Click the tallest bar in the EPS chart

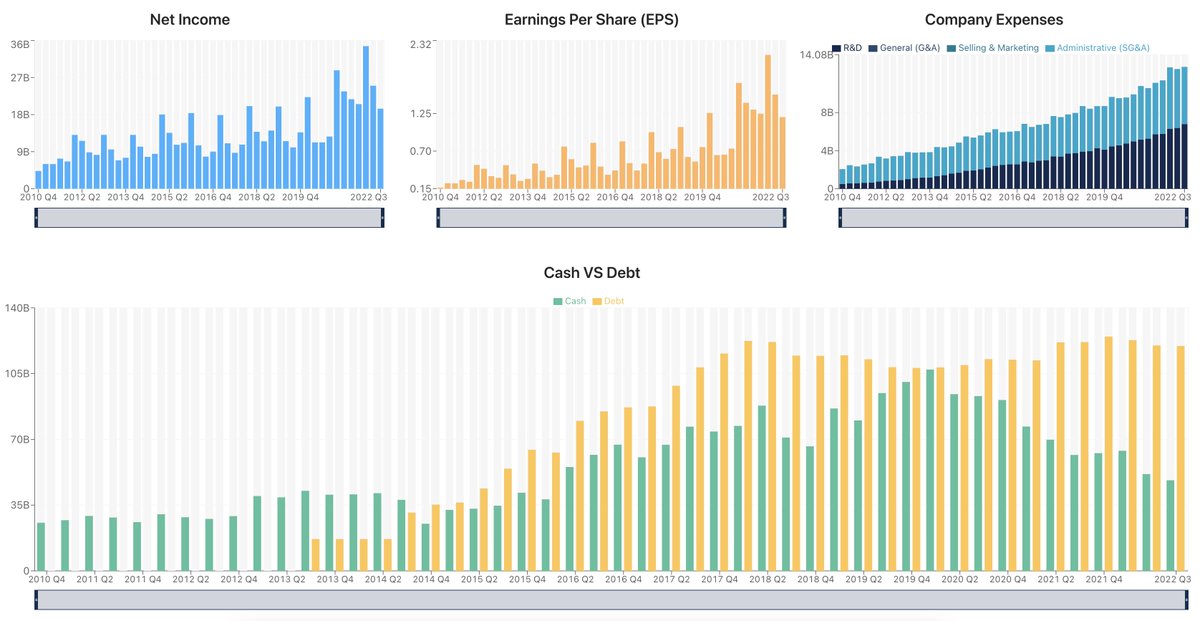click(768, 121)
